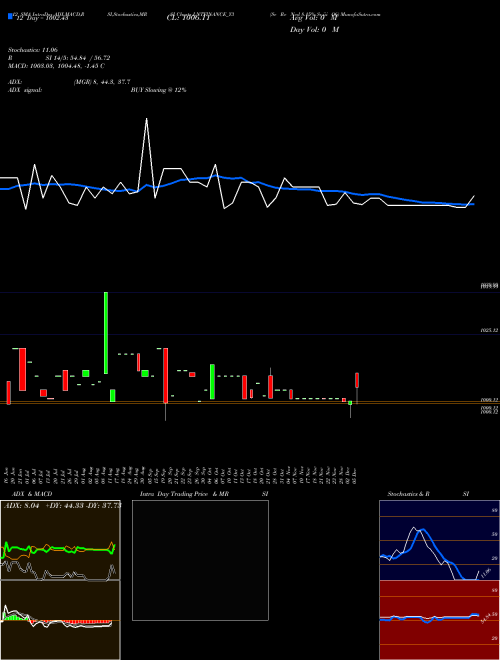Click the tall white price spike peak
The height and width of the screenshot is (660, 500).
(146, 120)
